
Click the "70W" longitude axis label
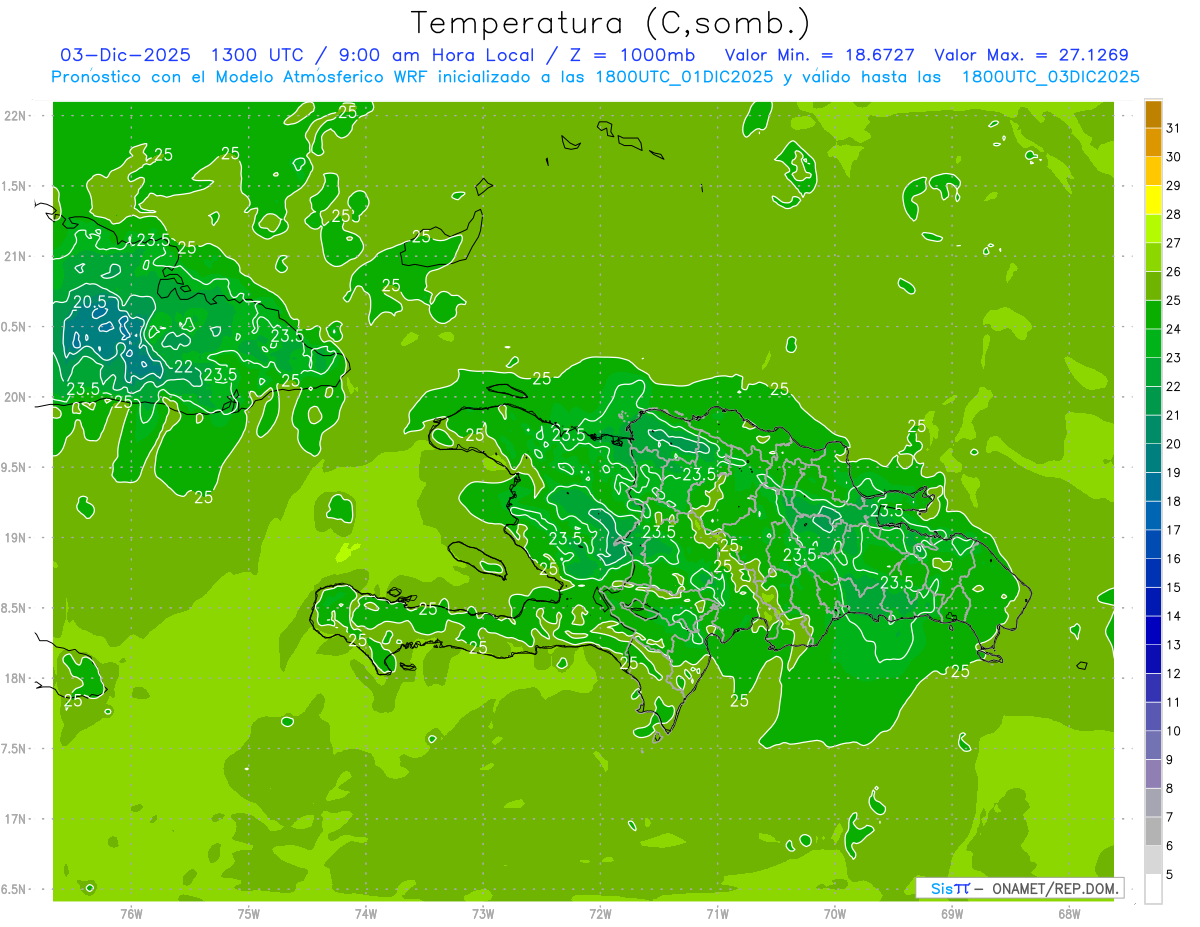(x=835, y=914)
